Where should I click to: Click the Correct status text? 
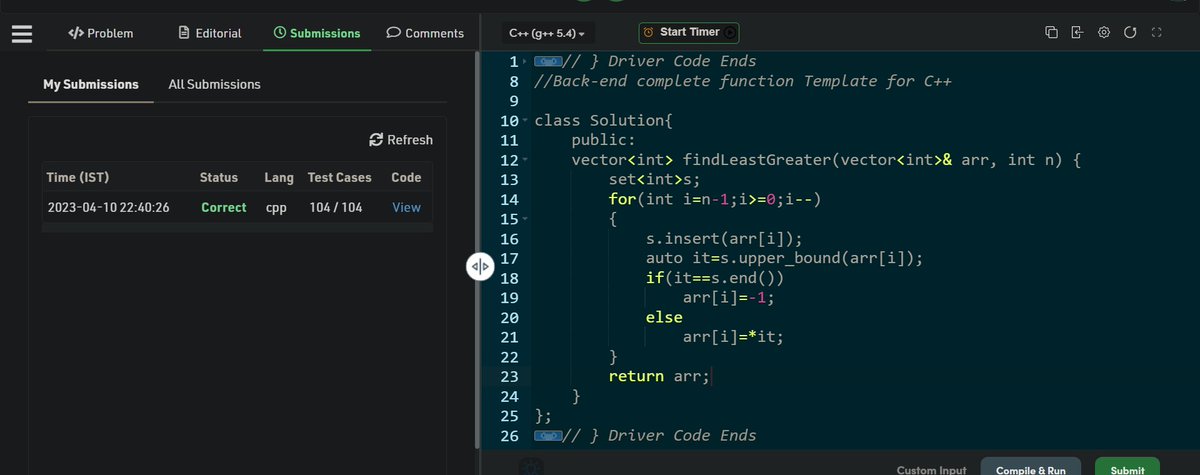point(223,208)
